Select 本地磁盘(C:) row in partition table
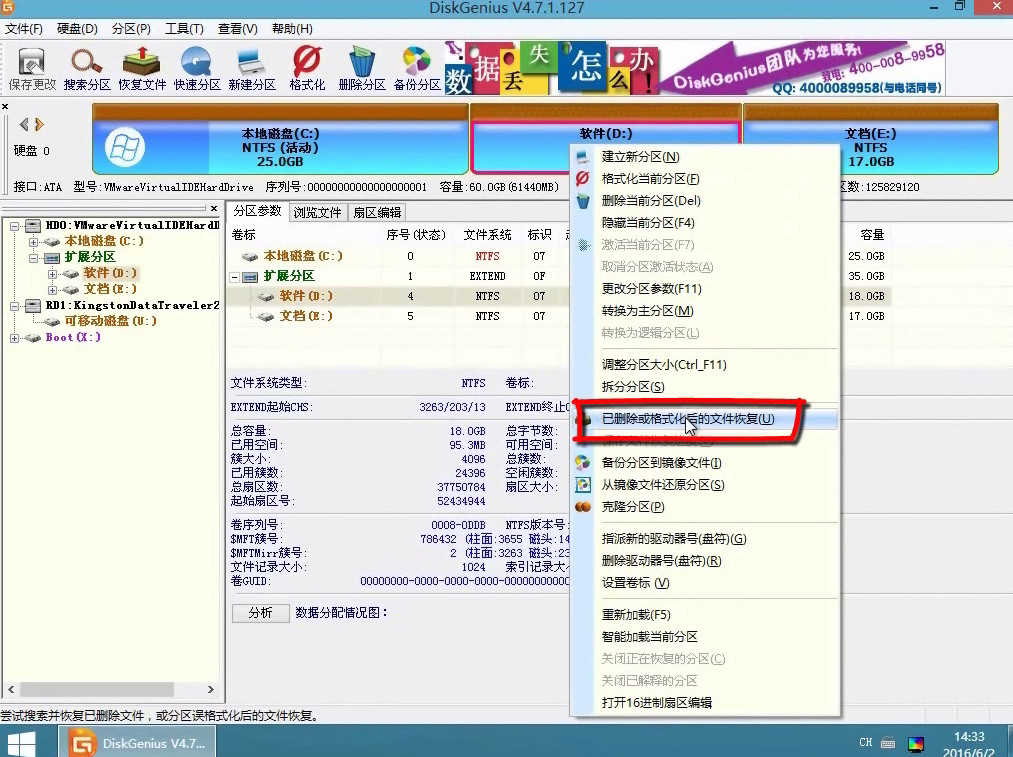This screenshot has height=757, width=1013. pyautogui.click(x=397, y=256)
